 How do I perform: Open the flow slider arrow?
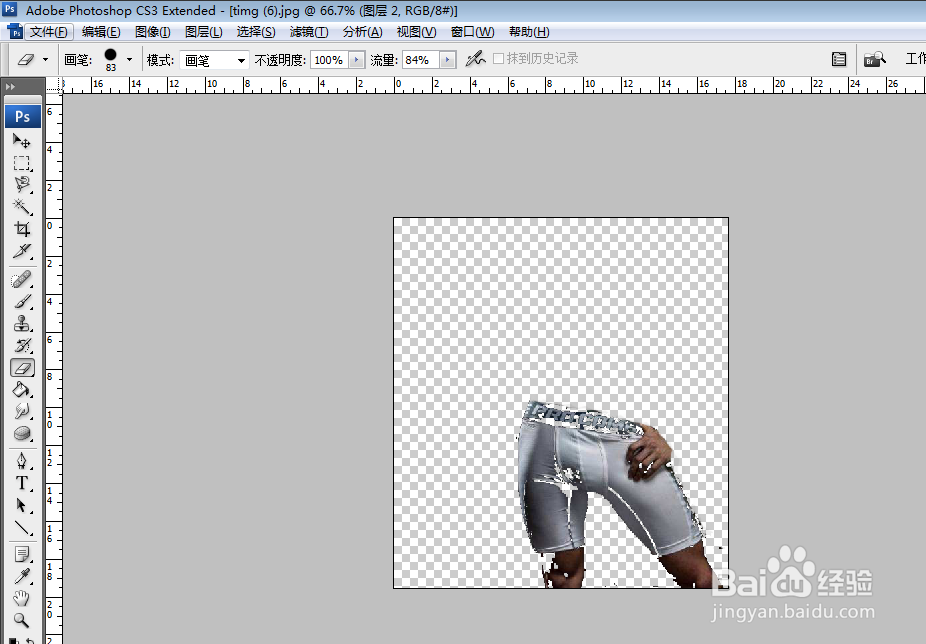tap(447, 60)
